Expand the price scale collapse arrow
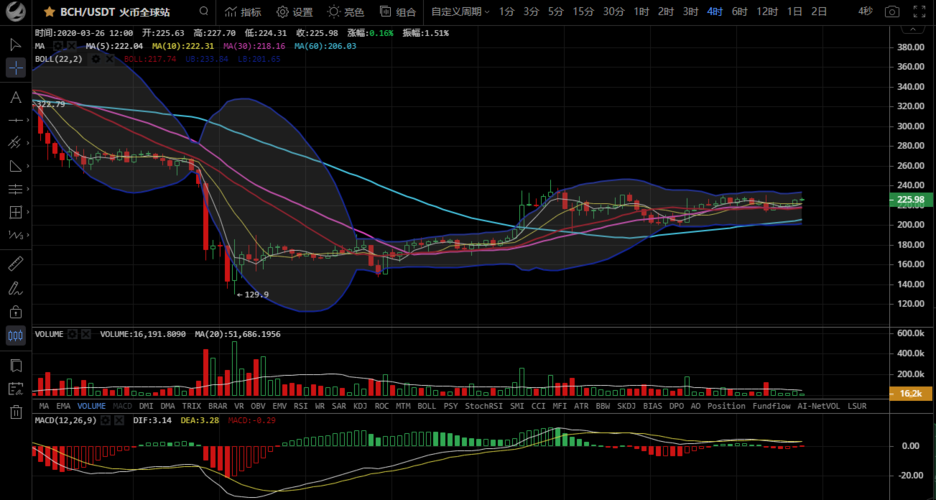The image size is (936, 500). click(x=912, y=30)
